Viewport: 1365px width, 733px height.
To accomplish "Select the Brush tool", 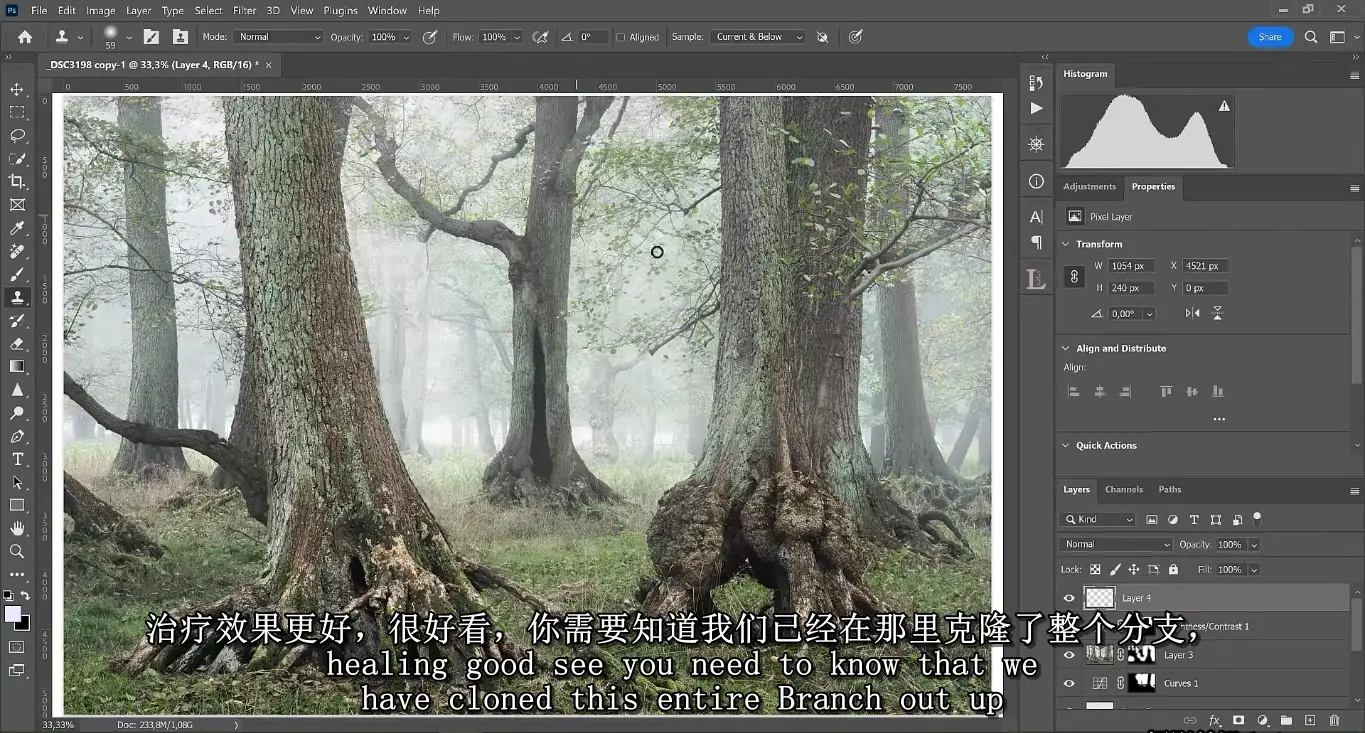I will [x=17, y=274].
